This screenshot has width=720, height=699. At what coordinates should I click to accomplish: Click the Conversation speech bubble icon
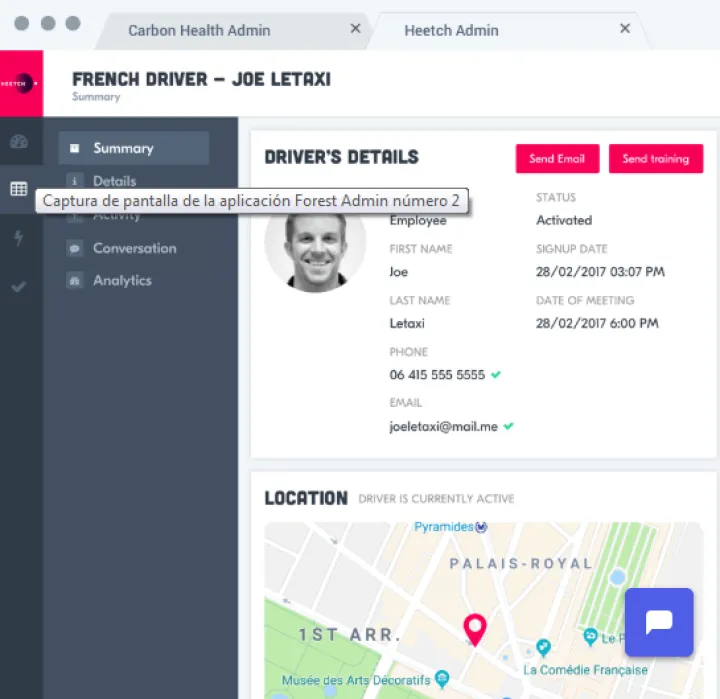(x=74, y=248)
